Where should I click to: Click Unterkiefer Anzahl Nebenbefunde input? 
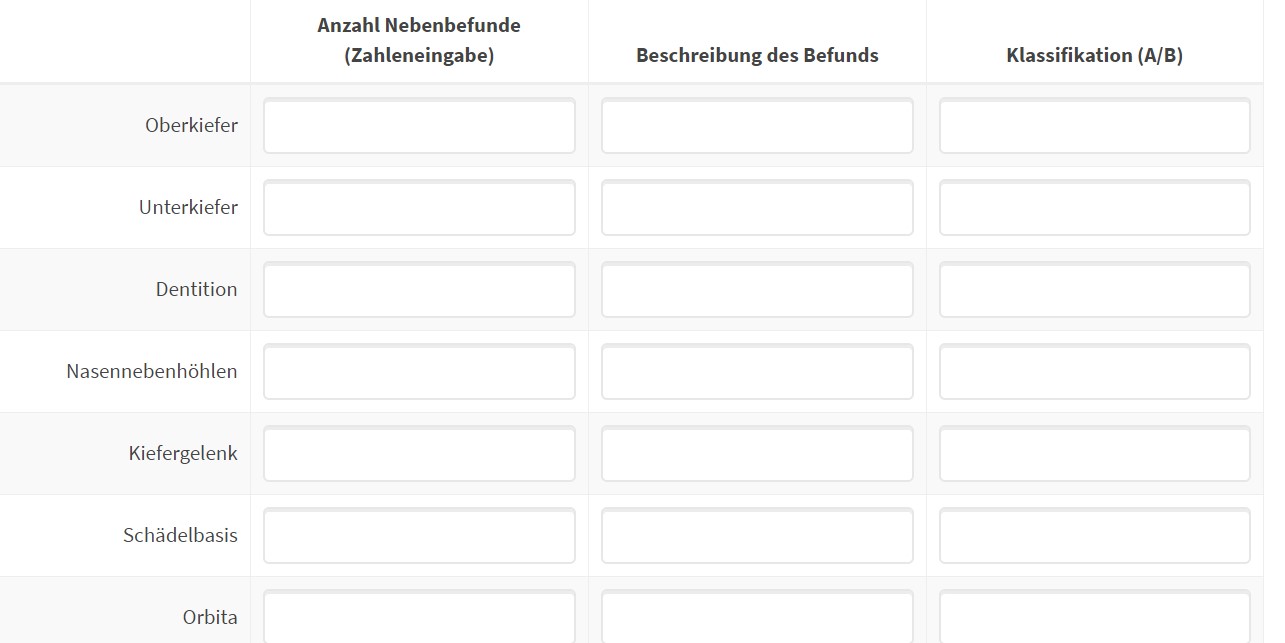tap(419, 208)
